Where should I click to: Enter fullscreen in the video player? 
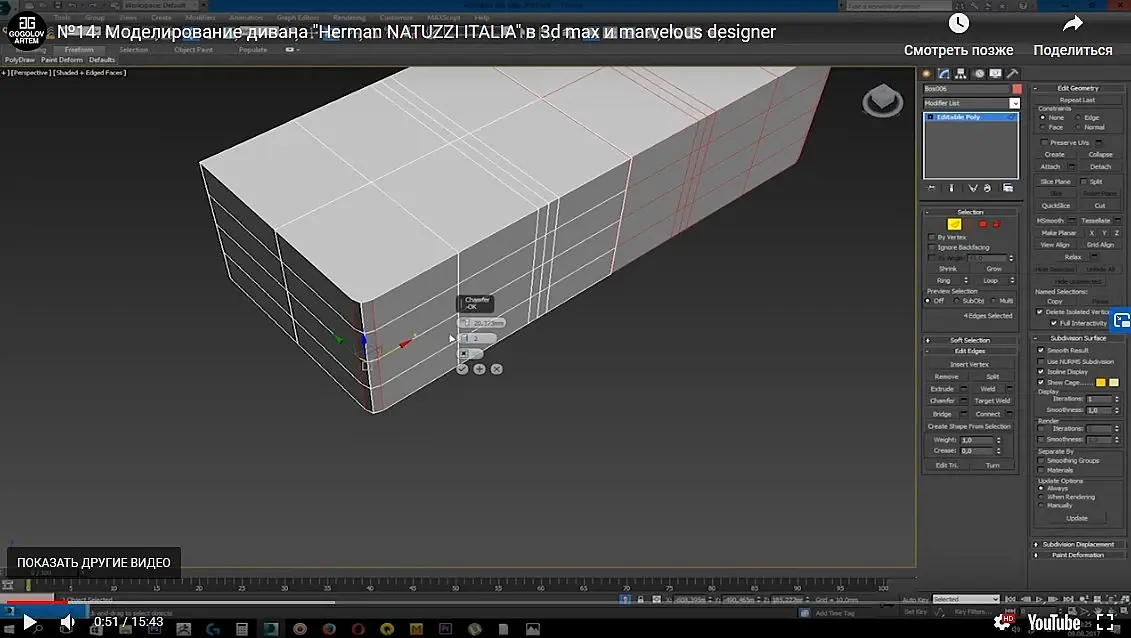(1105, 621)
